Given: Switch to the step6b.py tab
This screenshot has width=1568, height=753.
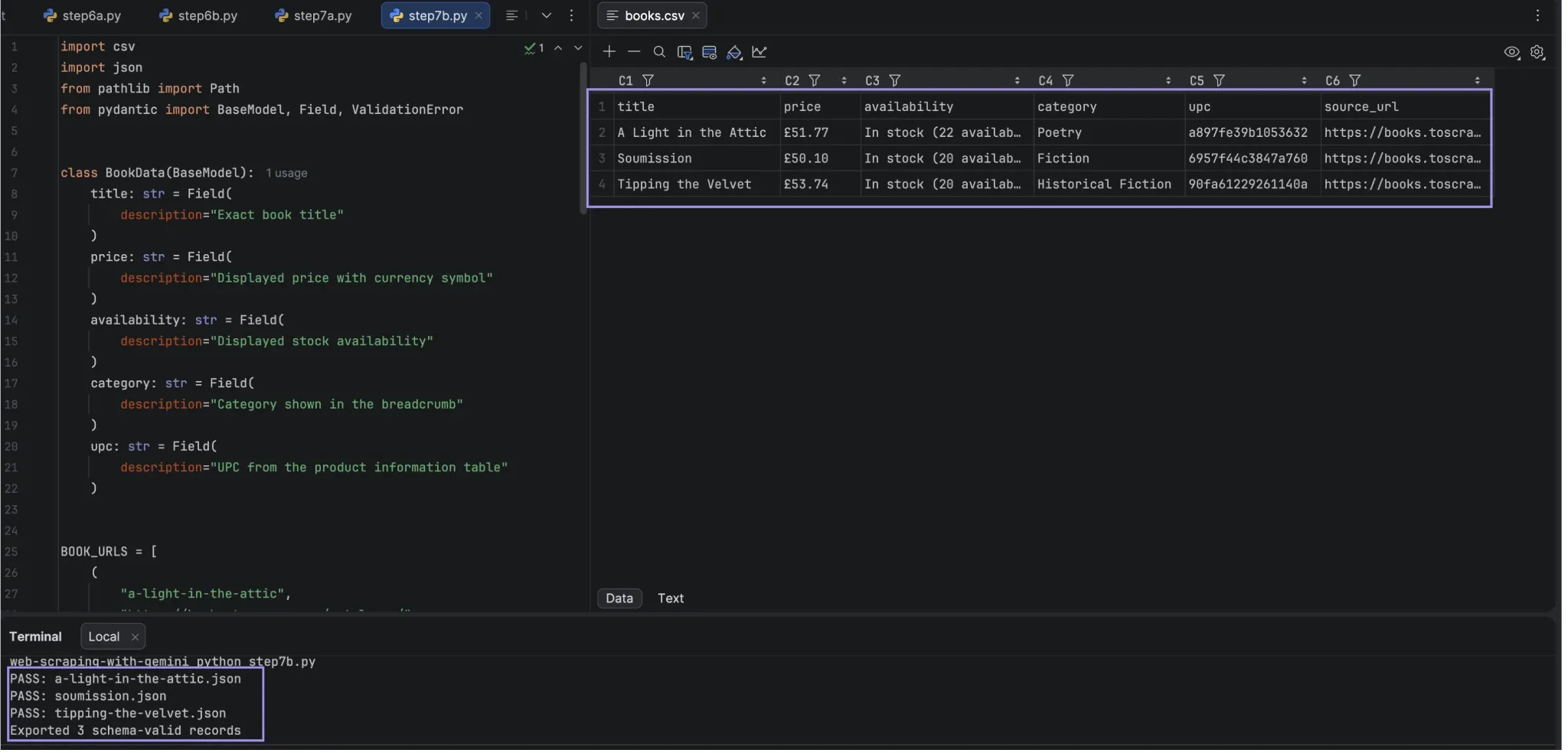Looking at the screenshot, I should point(198,15).
